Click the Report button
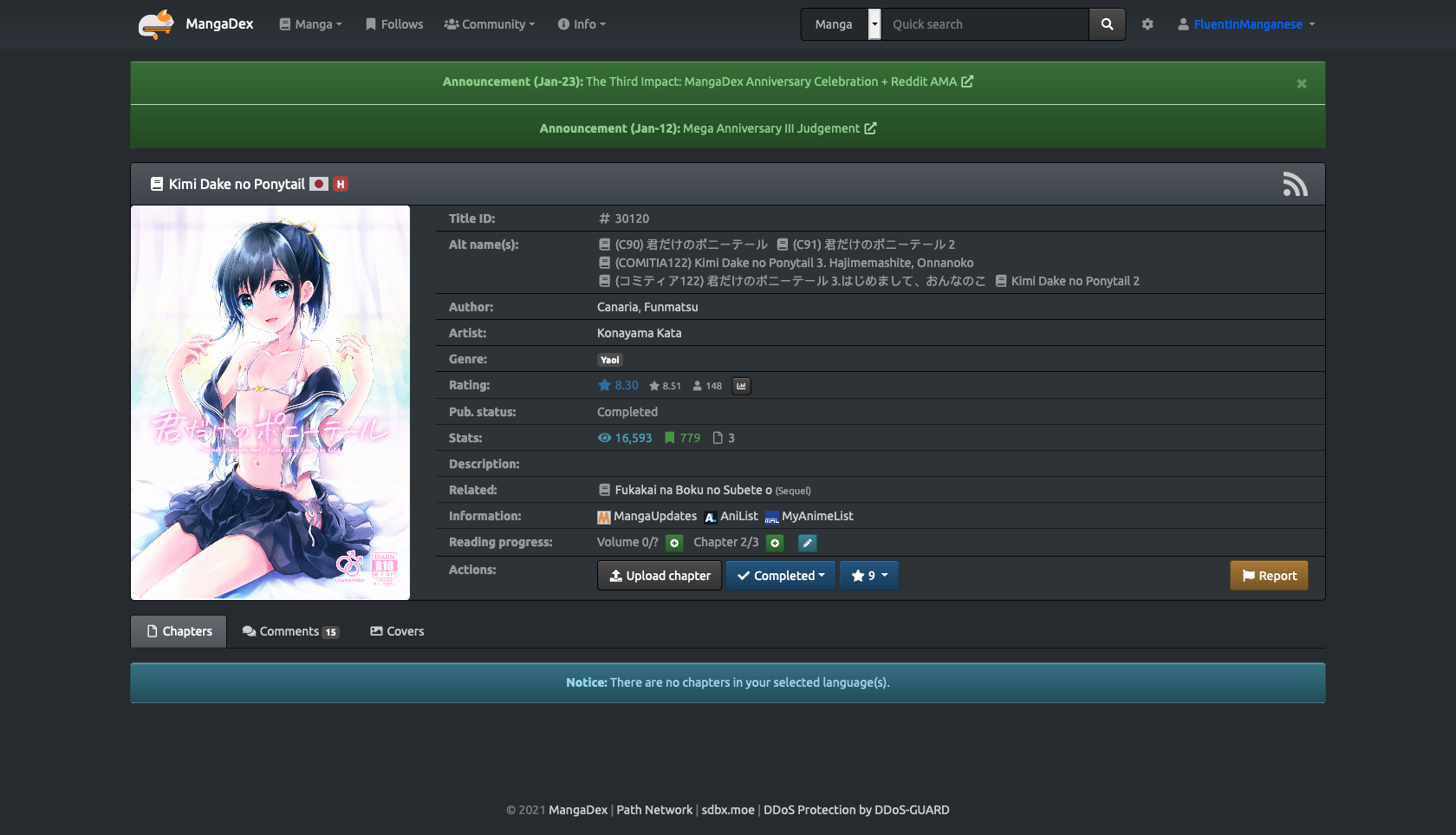This screenshot has height=835, width=1456. point(1269,576)
